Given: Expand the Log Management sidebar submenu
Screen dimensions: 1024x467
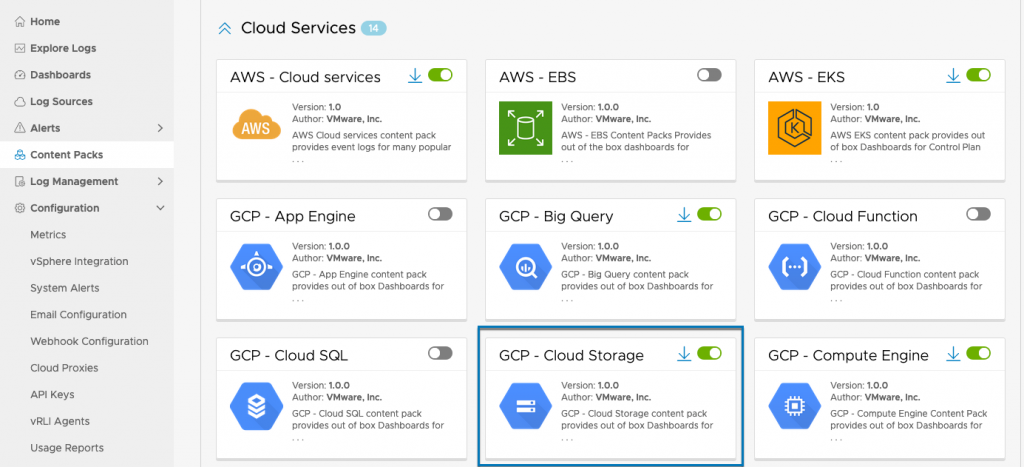Looking at the screenshot, I should coord(160,181).
